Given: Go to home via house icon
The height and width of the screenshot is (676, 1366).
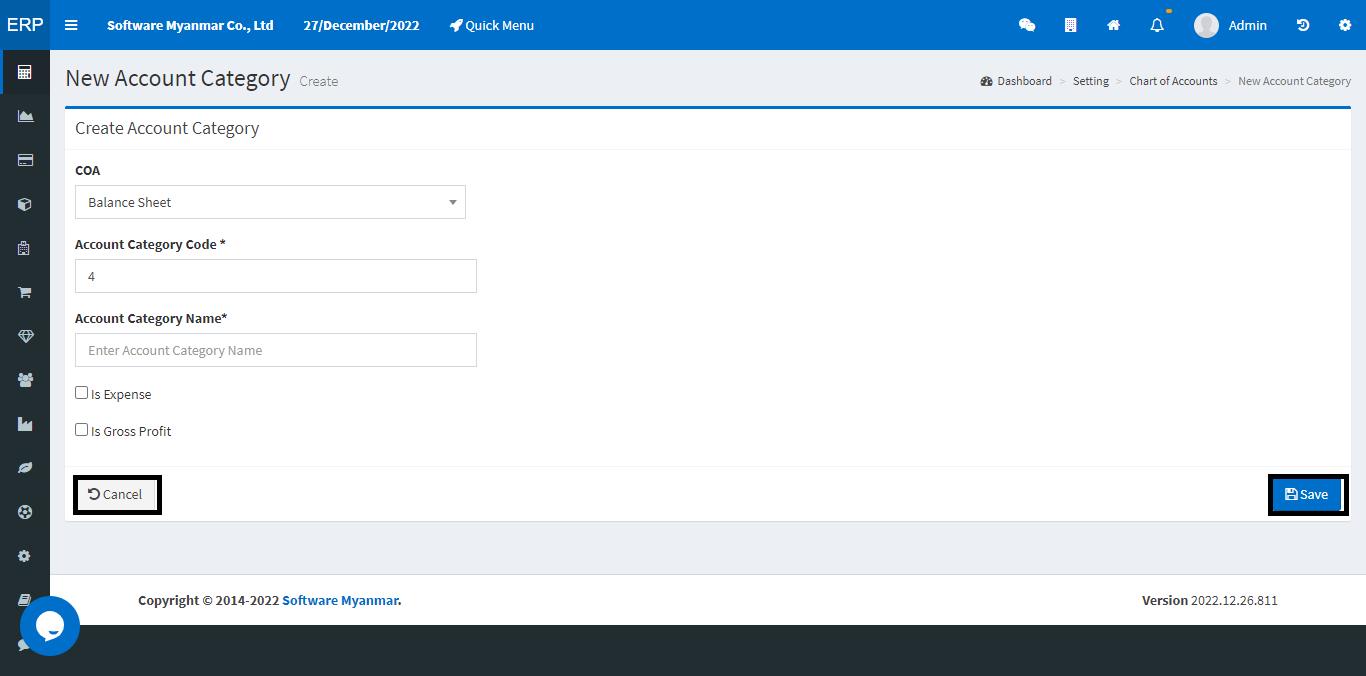Looking at the screenshot, I should (x=1113, y=25).
